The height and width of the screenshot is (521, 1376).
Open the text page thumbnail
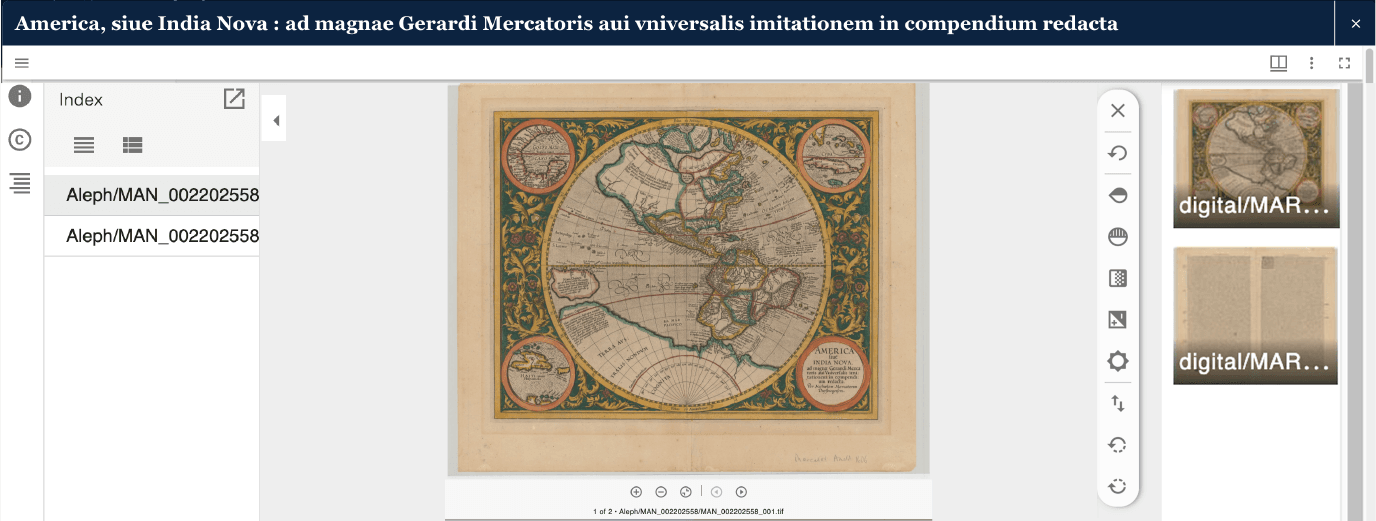click(1255, 315)
